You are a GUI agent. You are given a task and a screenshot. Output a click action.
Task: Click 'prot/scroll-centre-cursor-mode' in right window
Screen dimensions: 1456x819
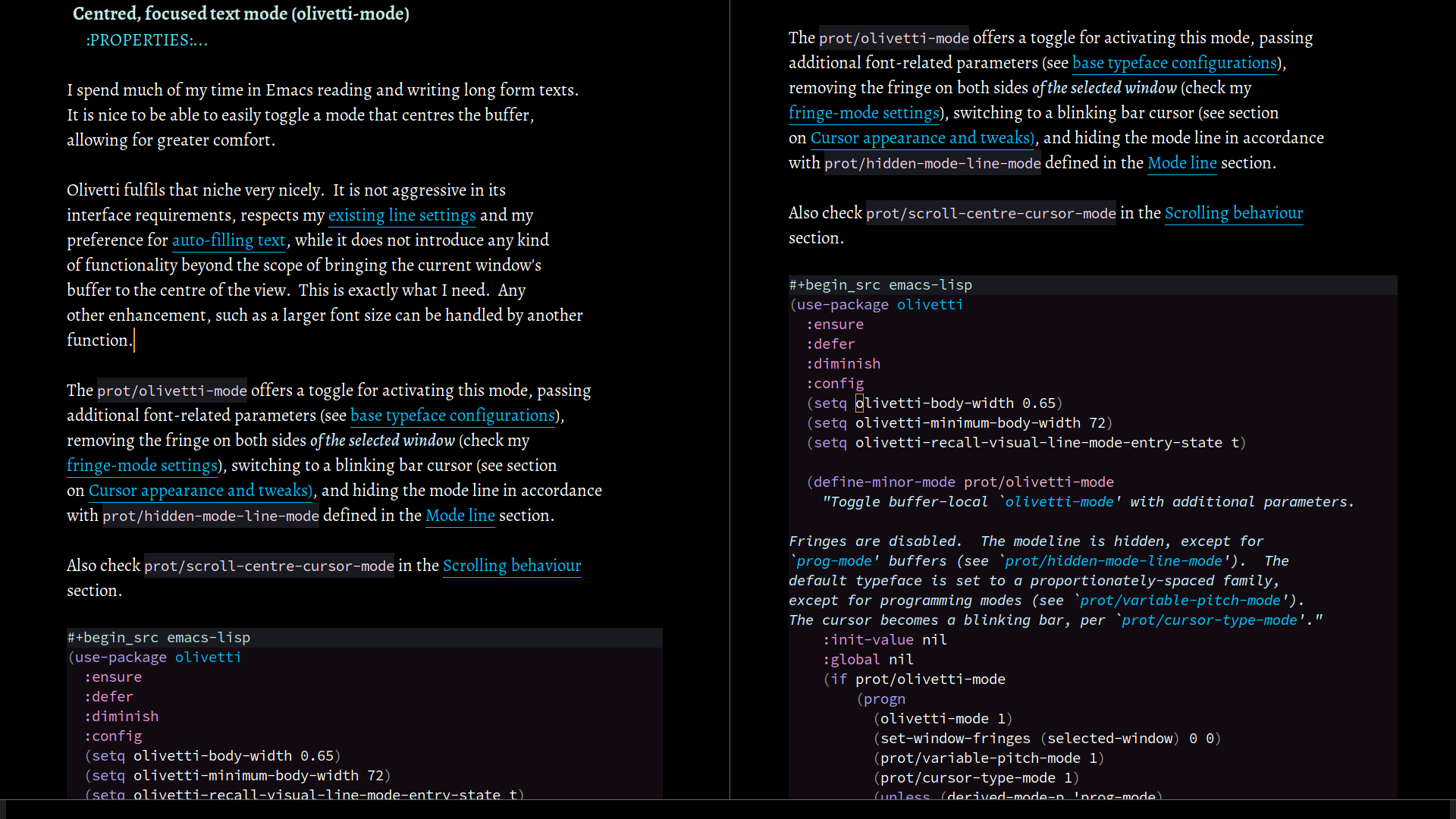[x=991, y=213]
